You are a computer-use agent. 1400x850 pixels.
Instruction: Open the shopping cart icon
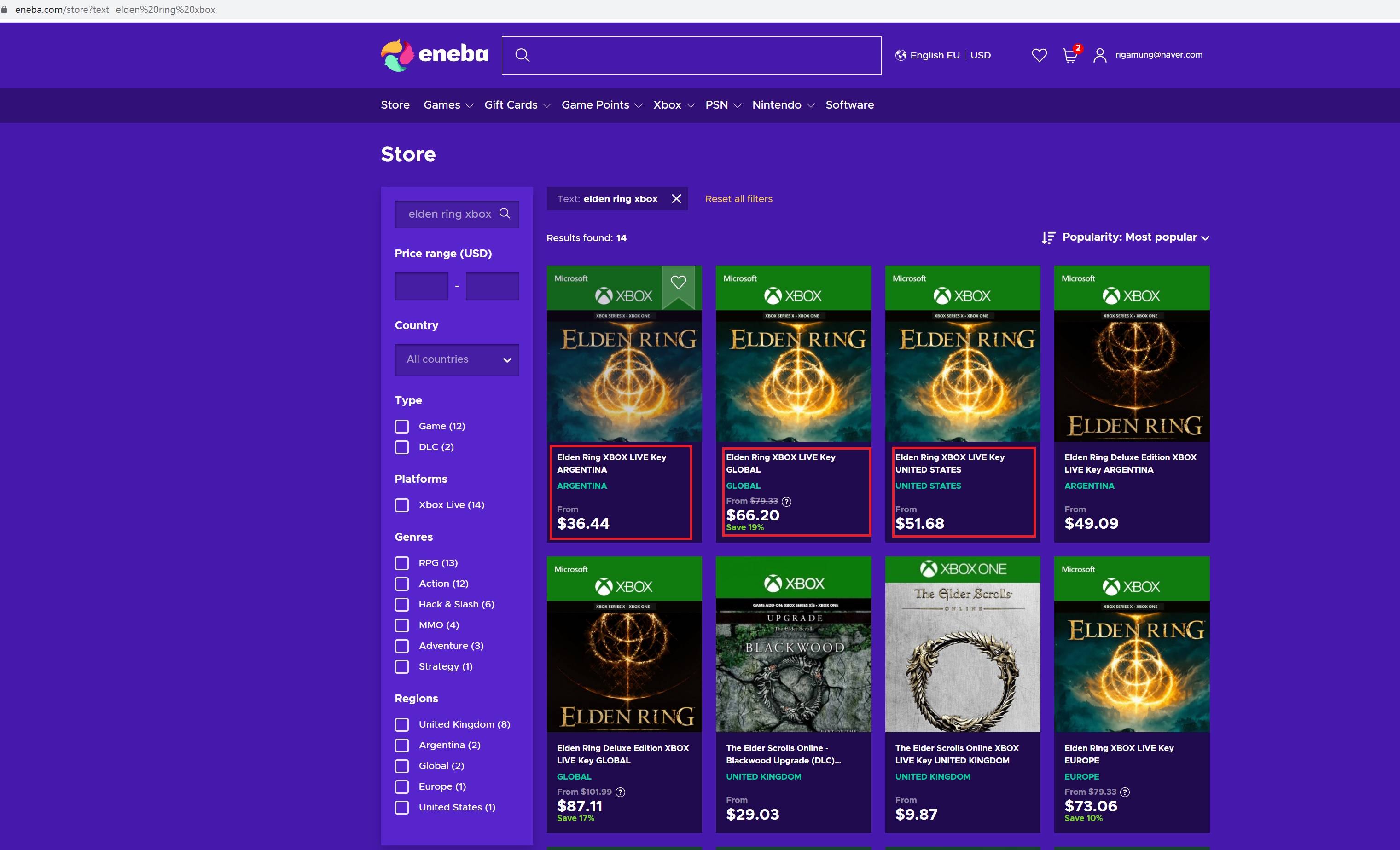(x=1070, y=55)
